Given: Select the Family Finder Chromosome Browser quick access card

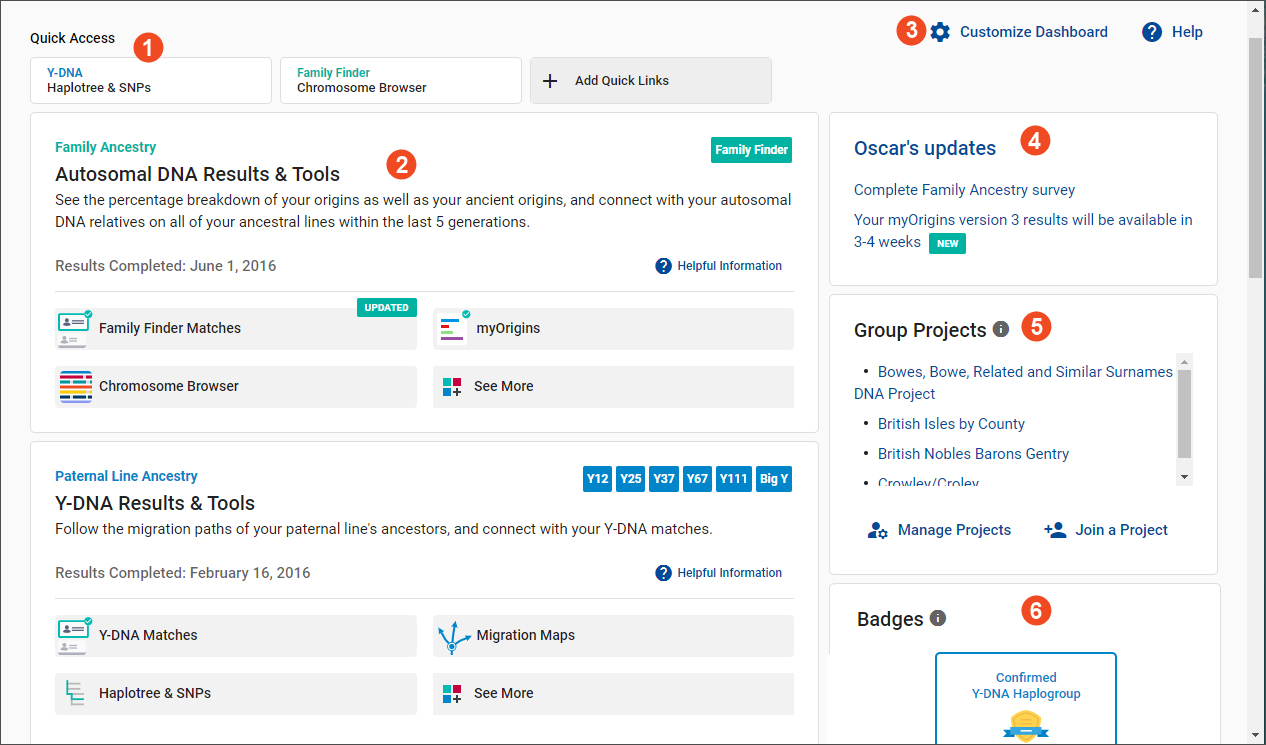Looking at the screenshot, I should click(400, 80).
